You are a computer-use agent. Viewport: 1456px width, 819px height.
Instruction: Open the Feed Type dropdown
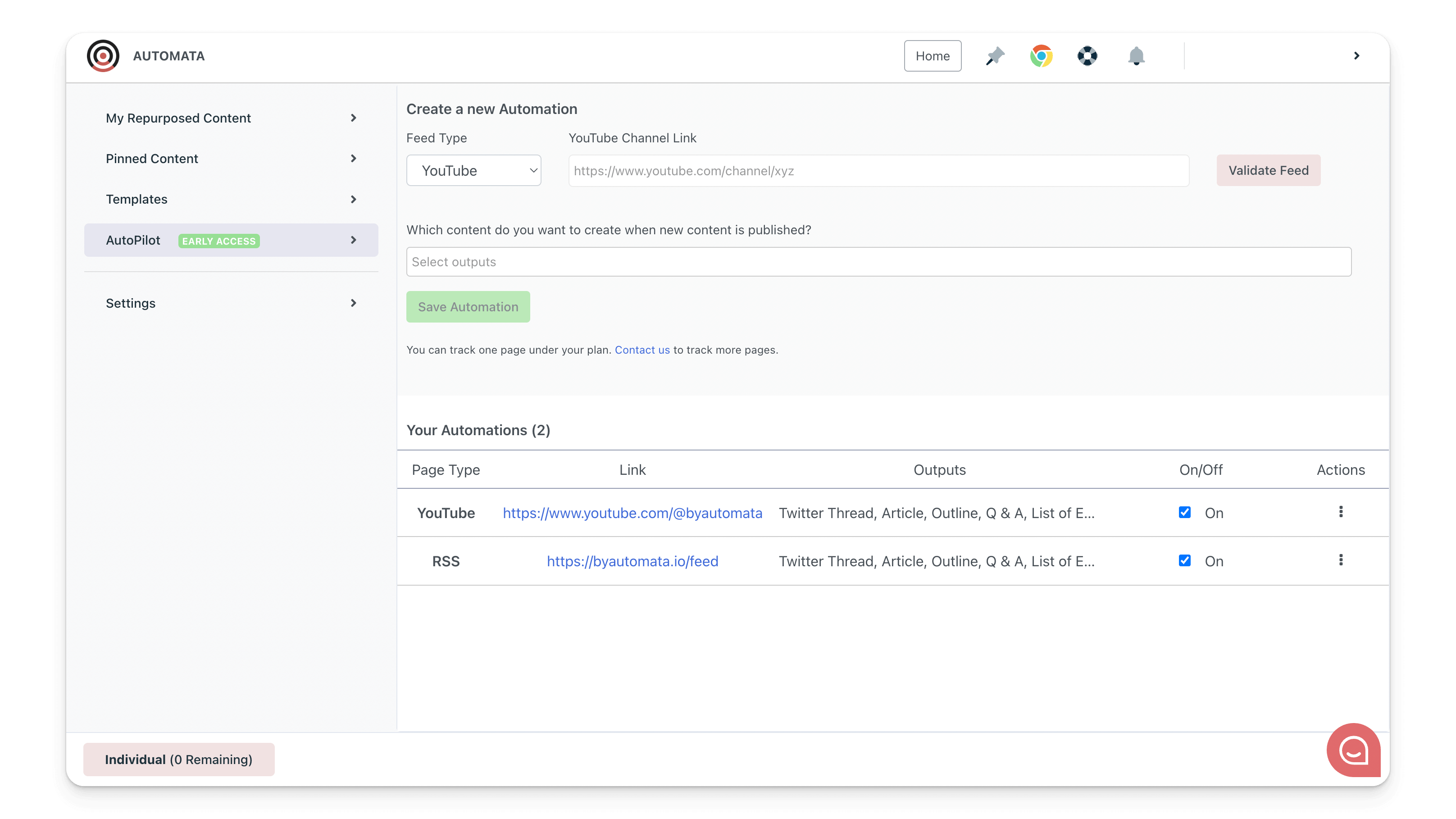point(473,170)
